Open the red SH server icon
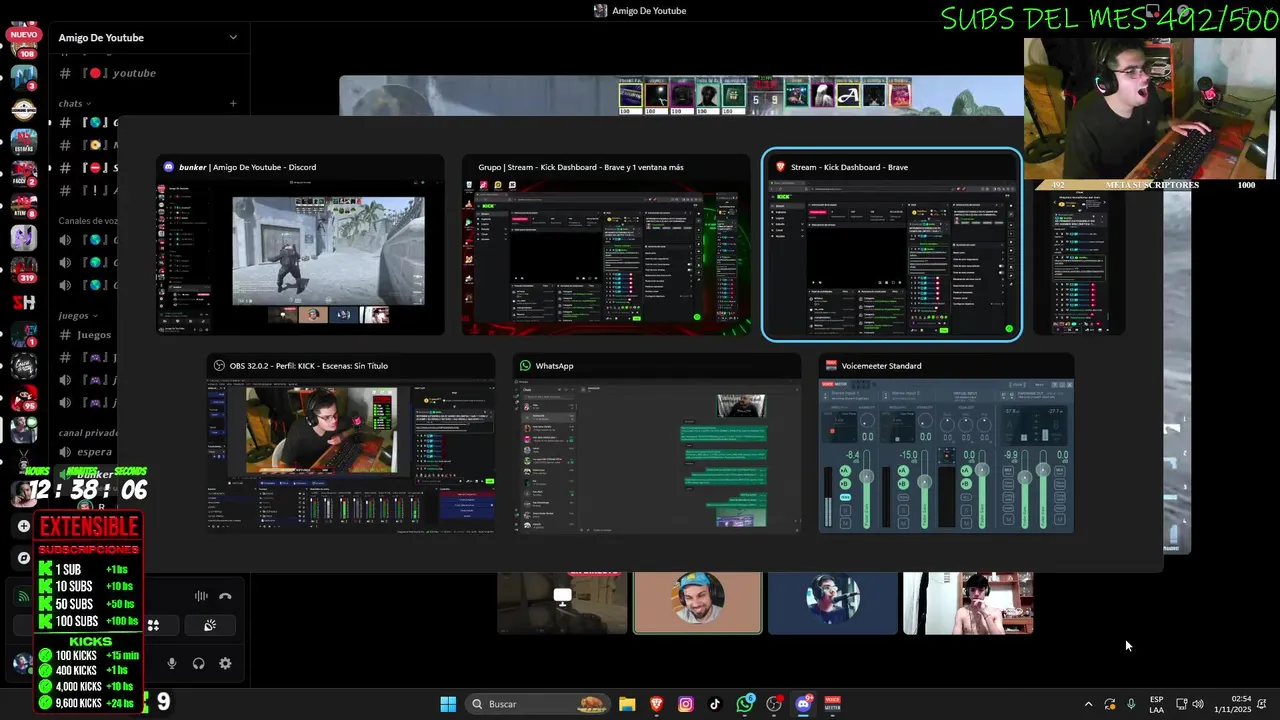Screen dimensions: 1280x720 [24, 303]
